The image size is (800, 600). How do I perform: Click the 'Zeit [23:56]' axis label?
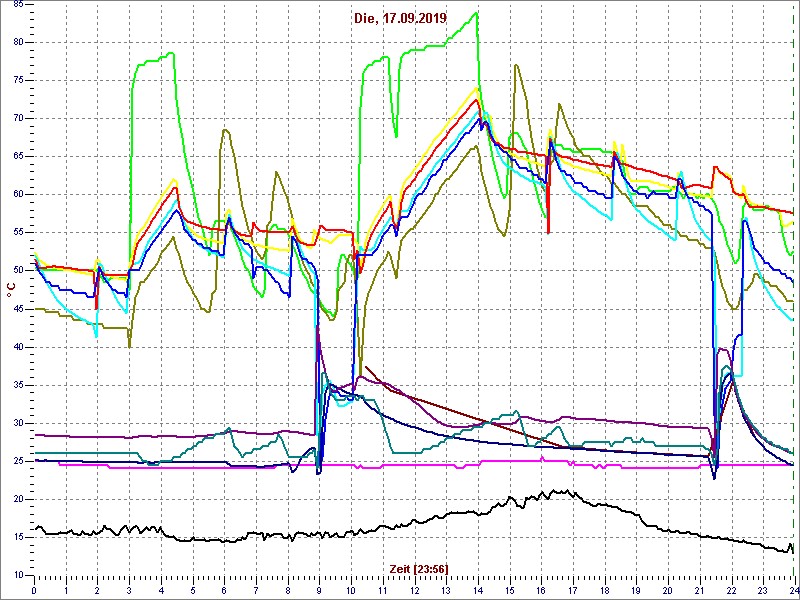tap(419, 568)
